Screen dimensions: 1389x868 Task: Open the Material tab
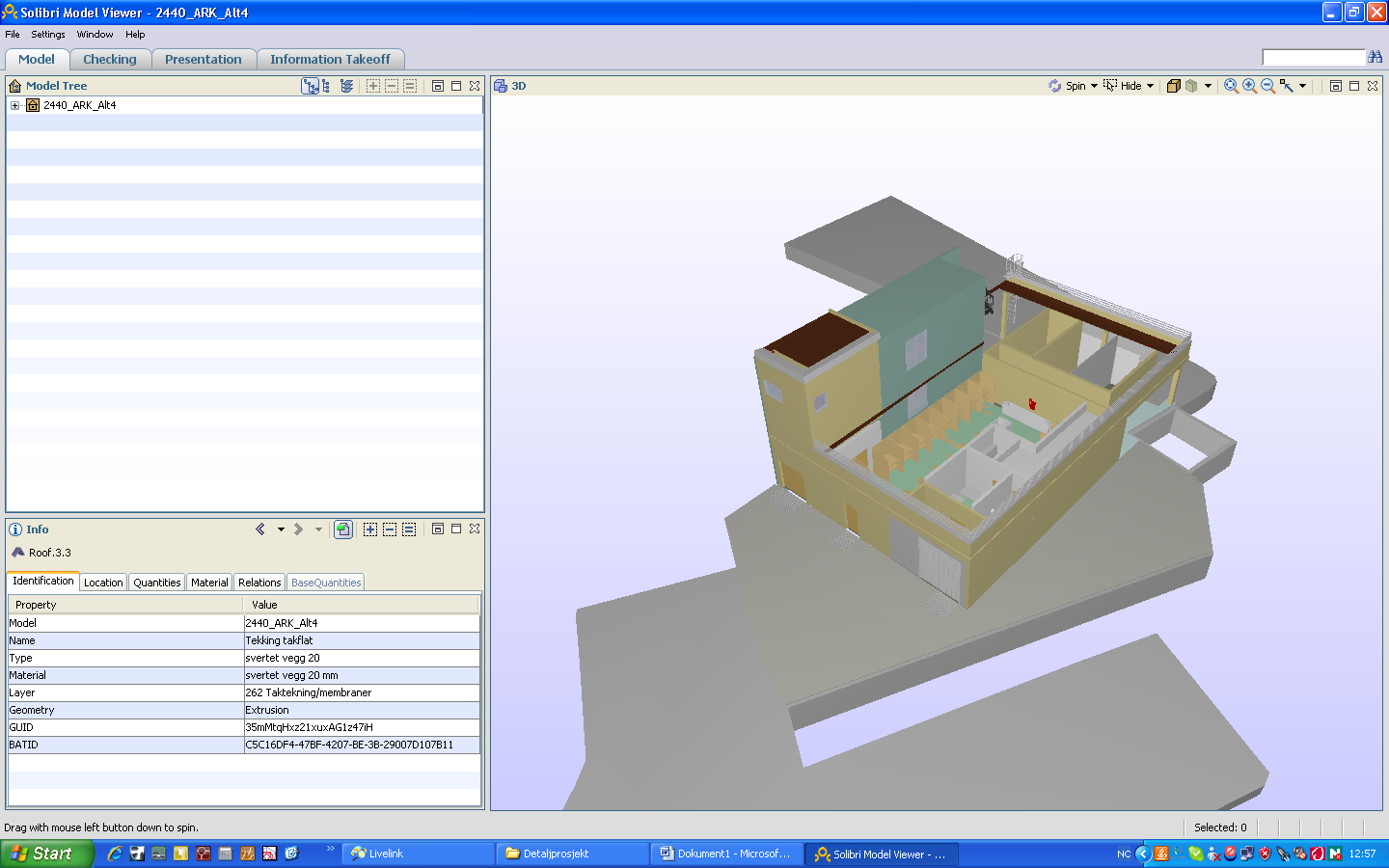click(x=209, y=583)
